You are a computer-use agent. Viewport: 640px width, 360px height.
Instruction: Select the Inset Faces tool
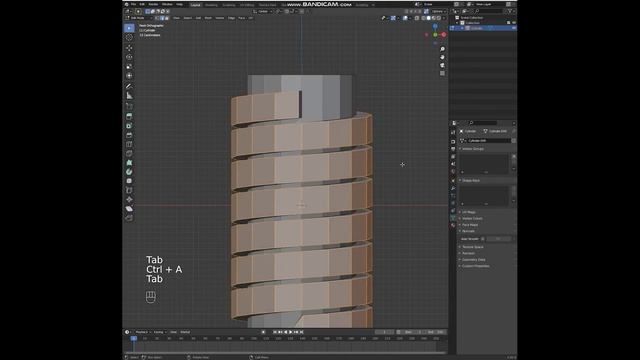click(x=129, y=126)
